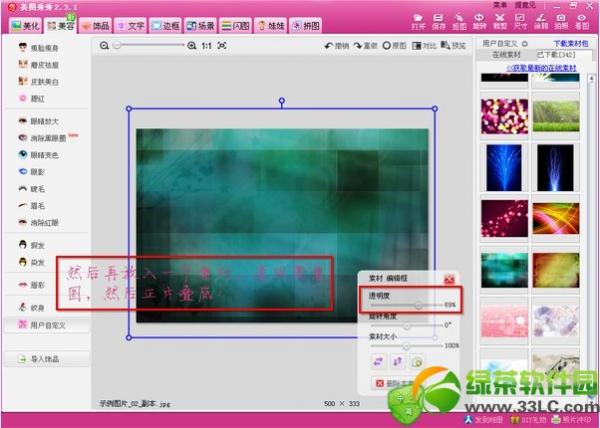The height and width of the screenshot is (428, 600).
Task: Toggle the 对比 compare view
Action: click(x=424, y=46)
